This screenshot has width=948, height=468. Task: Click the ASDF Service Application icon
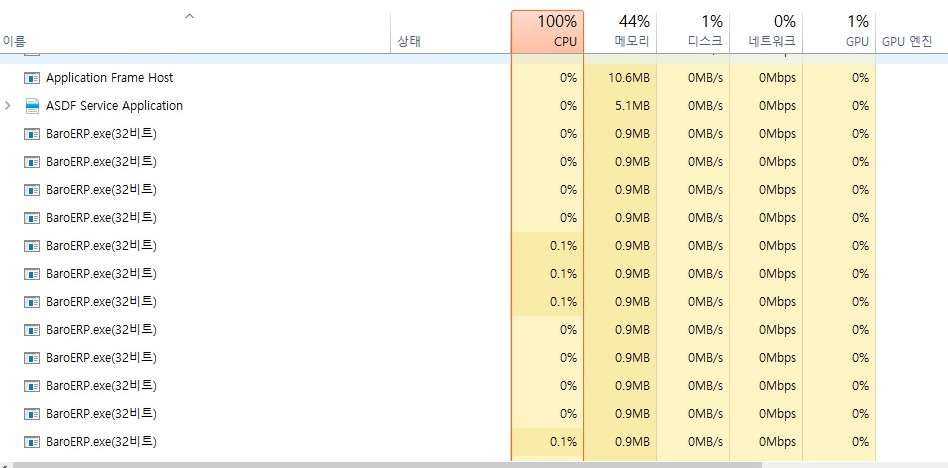(x=31, y=106)
